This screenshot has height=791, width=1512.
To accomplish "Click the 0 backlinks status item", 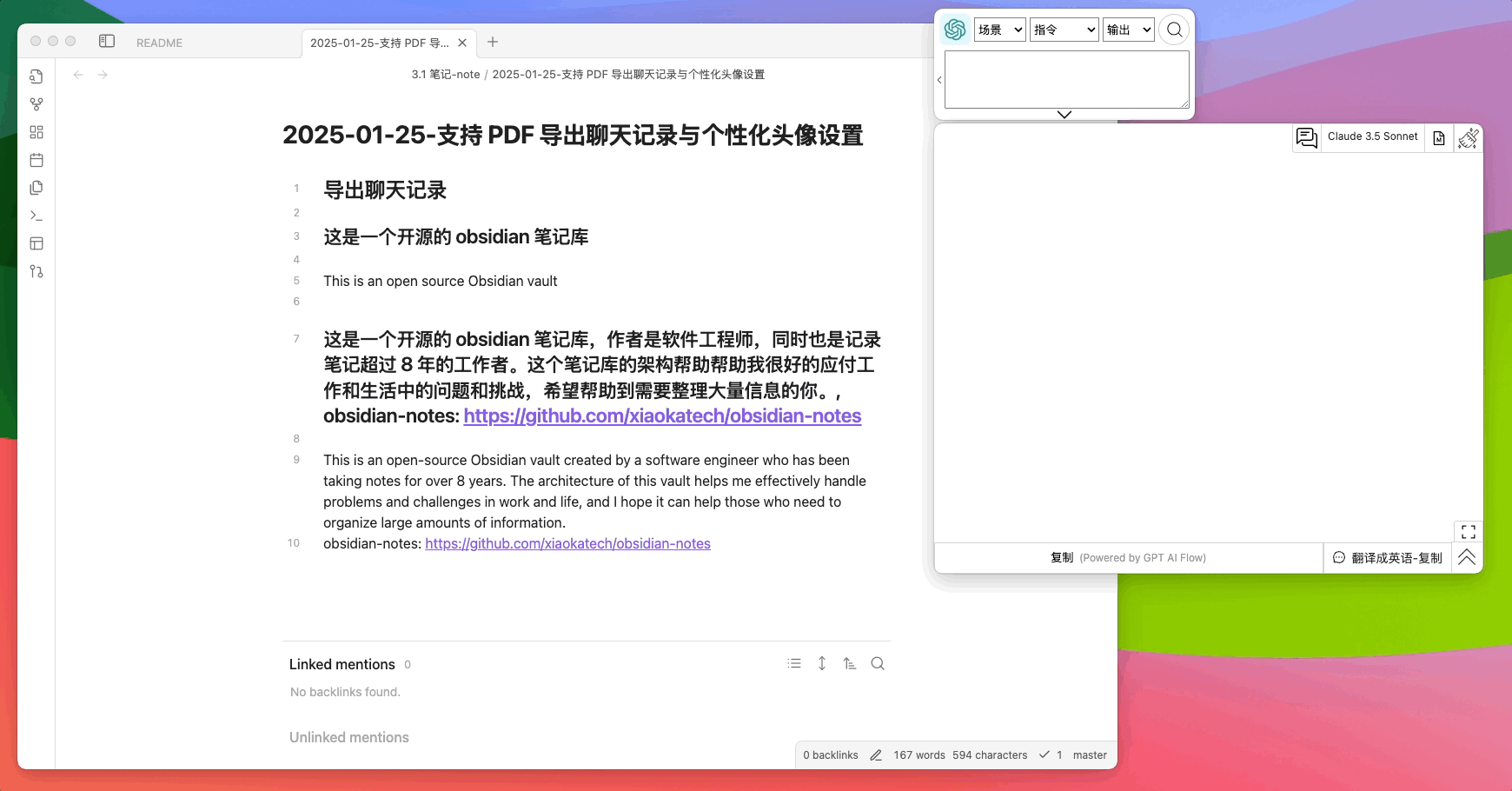I will point(831,755).
